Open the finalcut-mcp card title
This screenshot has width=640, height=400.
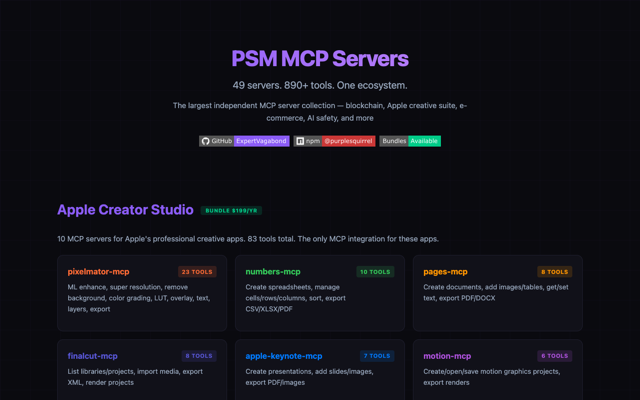point(93,356)
